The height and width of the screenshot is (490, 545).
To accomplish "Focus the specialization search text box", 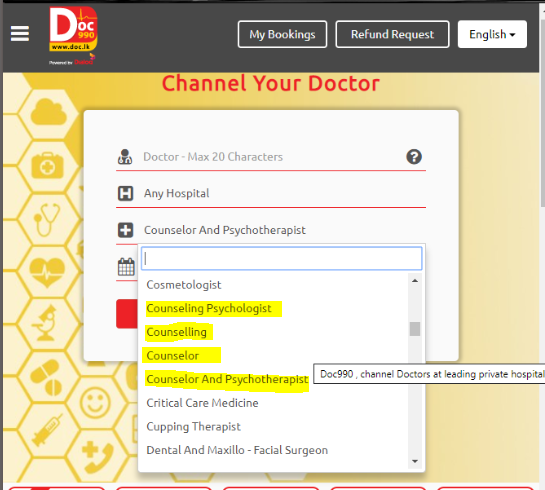I will click(282, 258).
